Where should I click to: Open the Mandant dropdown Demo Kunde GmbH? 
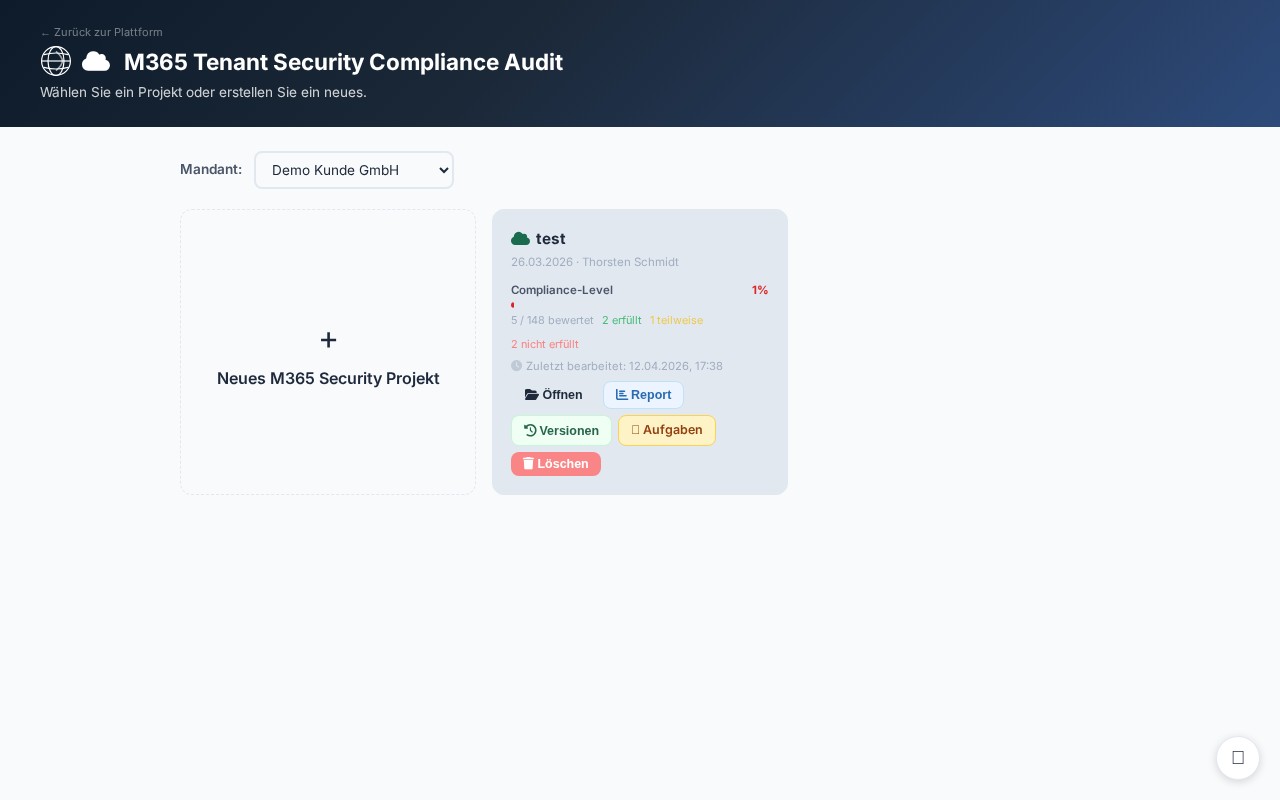click(x=354, y=170)
